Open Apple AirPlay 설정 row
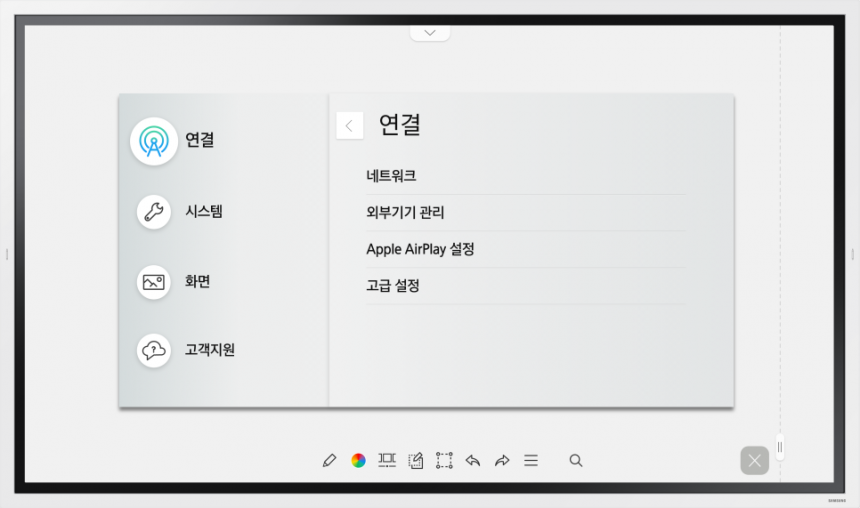860x508 pixels. (x=526, y=250)
